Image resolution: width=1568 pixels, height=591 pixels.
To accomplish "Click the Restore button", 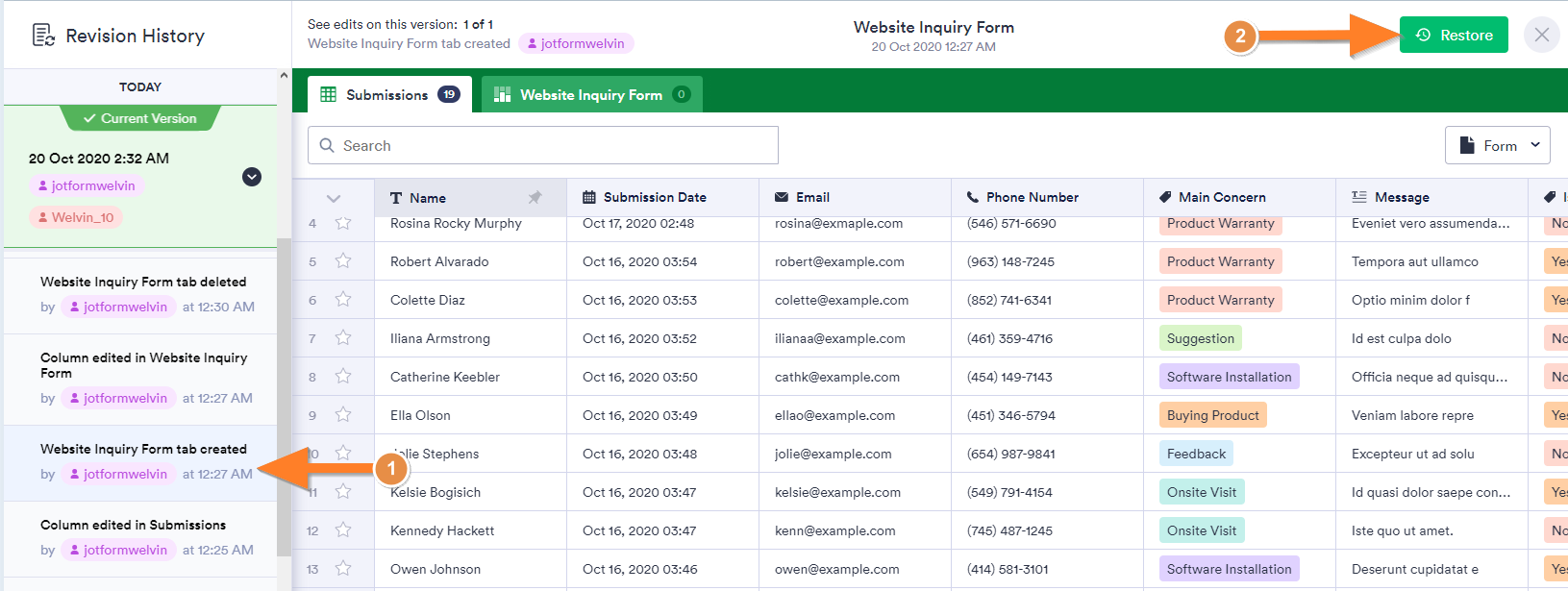I will tap(1453, 36).
